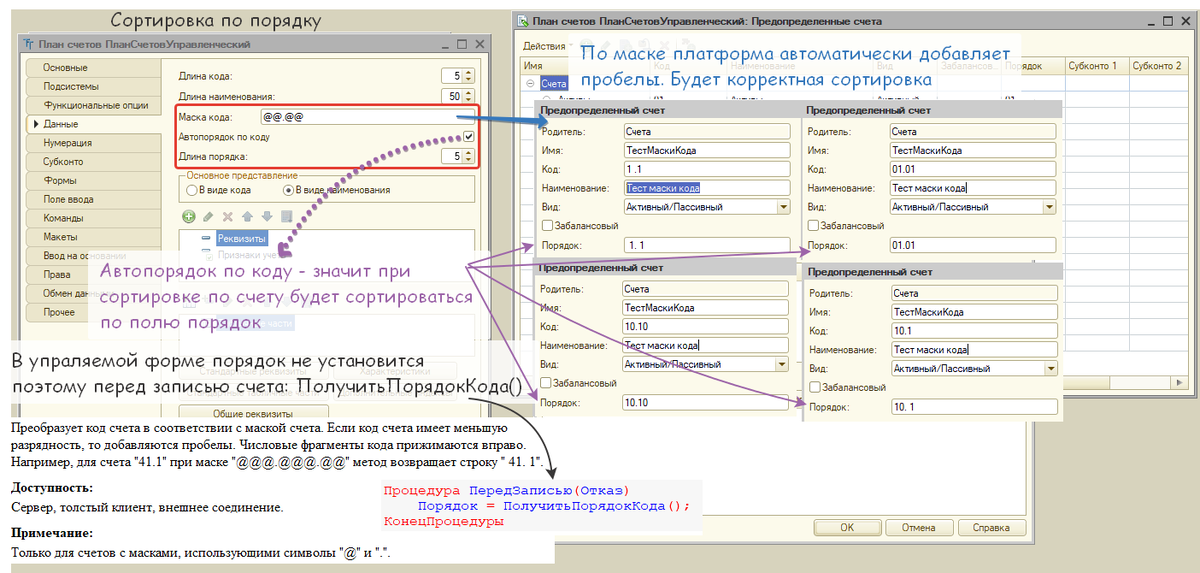Click the move down arrow above Реквизиты

coord(266,216)
